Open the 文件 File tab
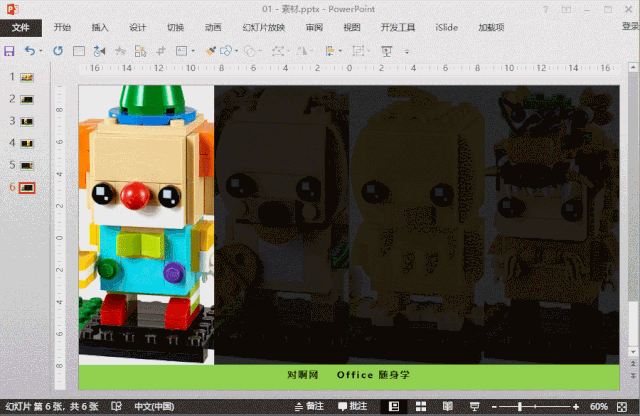This screenshot has width=640, height=416. 20,27
